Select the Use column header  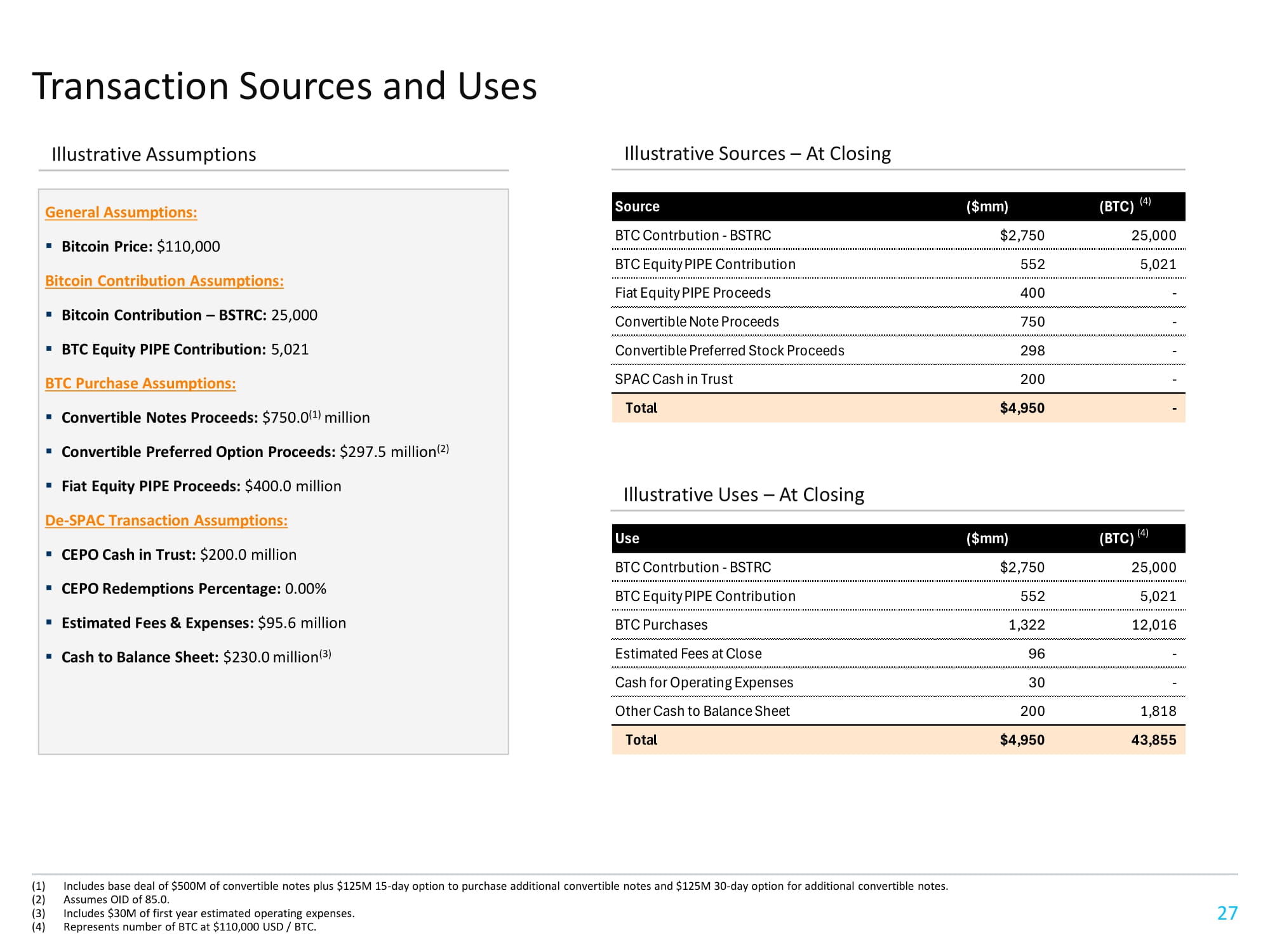(627, 539)
